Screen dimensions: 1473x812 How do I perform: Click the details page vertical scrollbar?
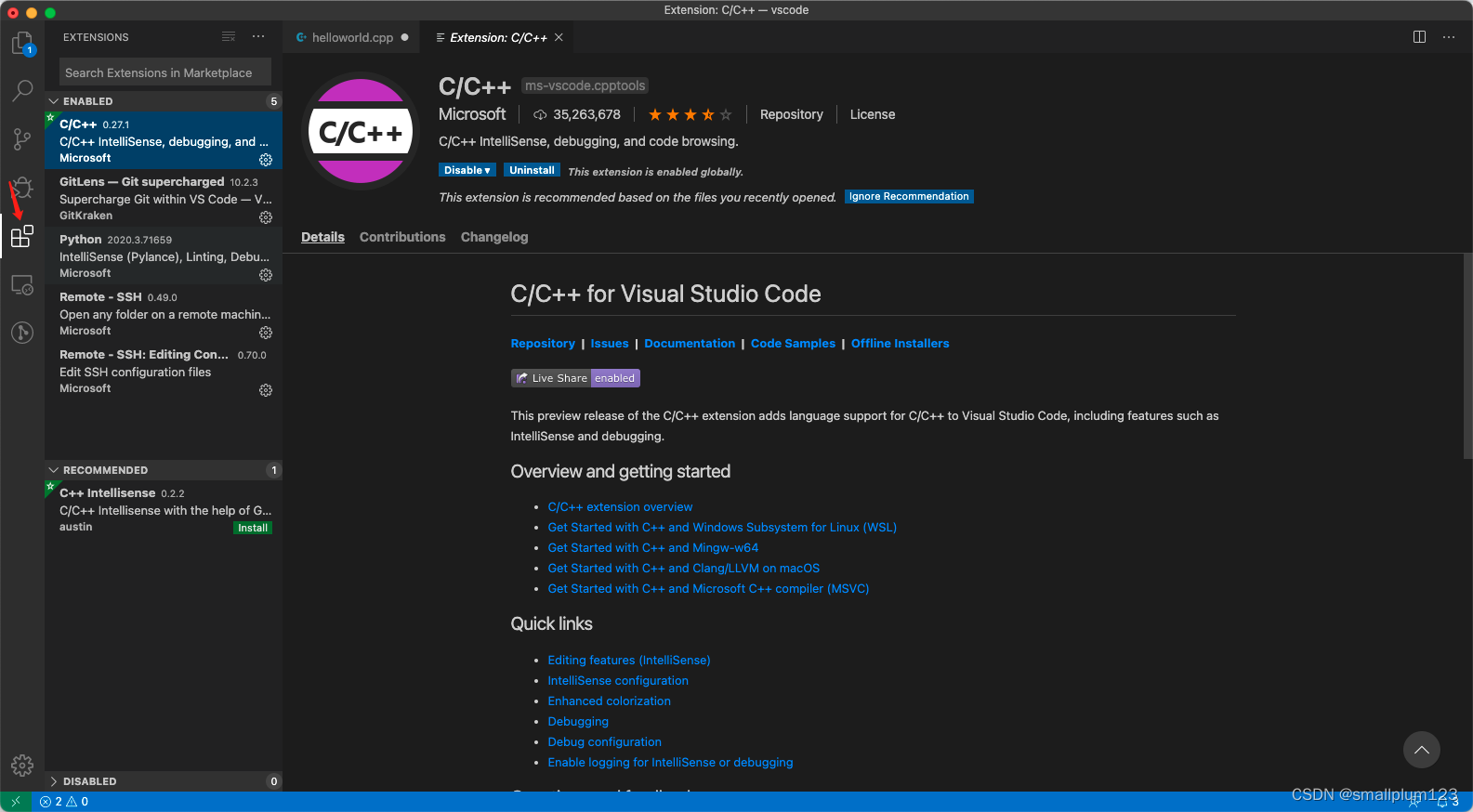pos(1467,358)
